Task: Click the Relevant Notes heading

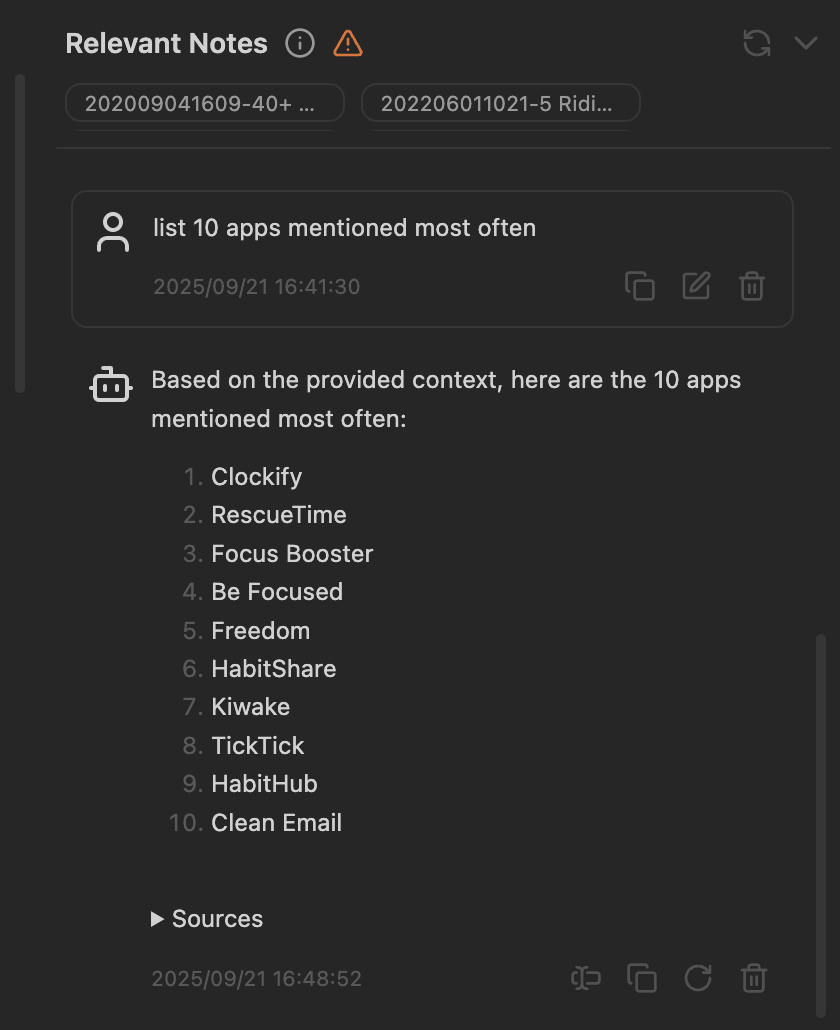Action: click(x=167, y=44)
